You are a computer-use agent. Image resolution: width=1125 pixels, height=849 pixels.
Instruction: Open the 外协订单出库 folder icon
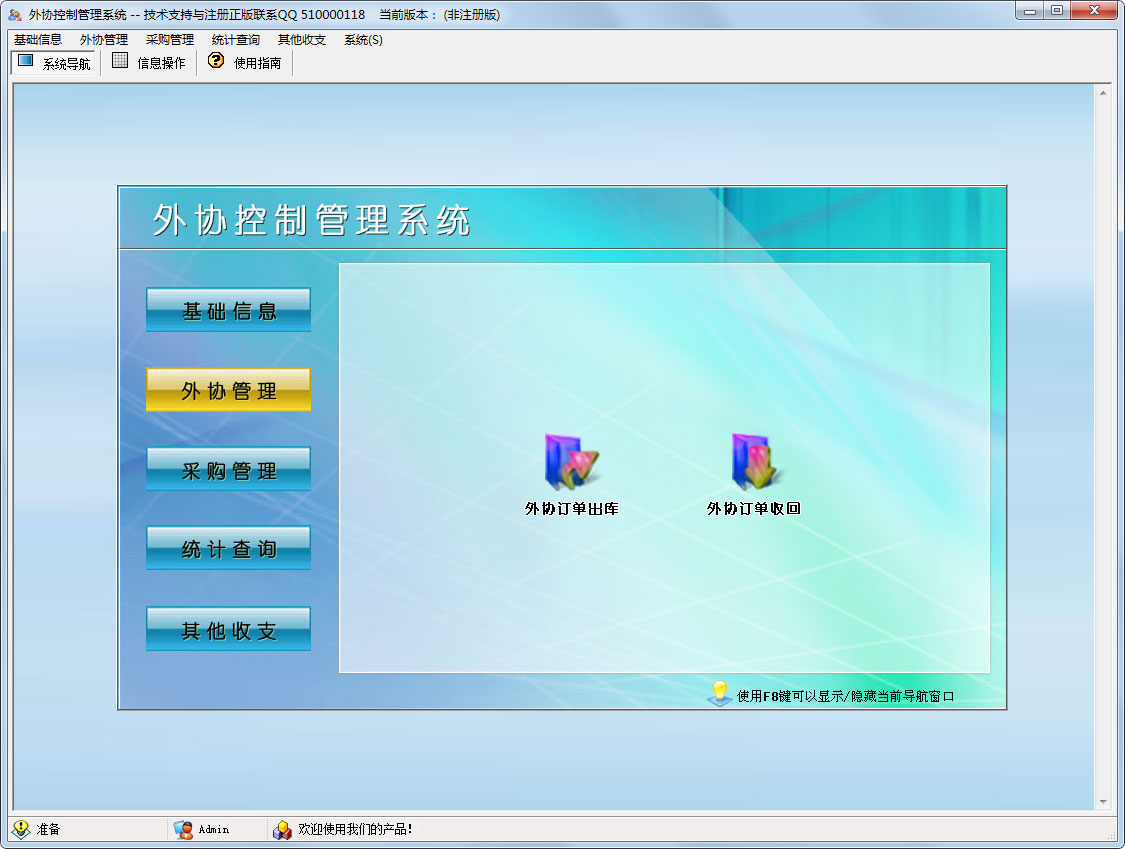point(571,461)
